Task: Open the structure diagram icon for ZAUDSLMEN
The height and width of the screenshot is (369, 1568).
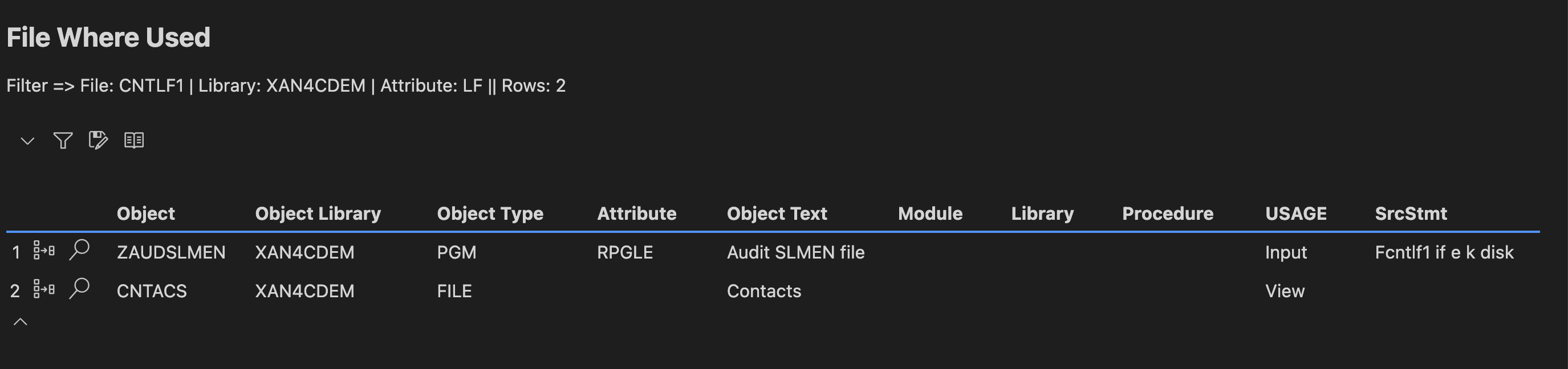Action: (x=44, y=251)
